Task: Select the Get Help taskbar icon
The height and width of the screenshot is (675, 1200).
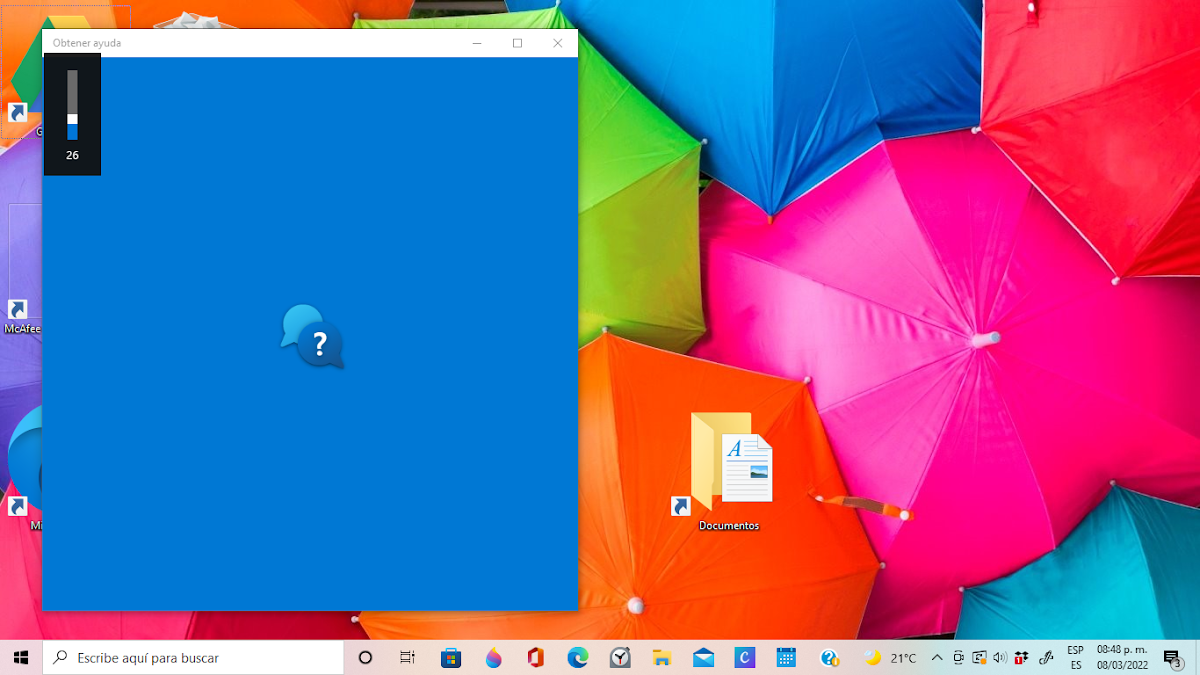Action: tap(829, 657)
